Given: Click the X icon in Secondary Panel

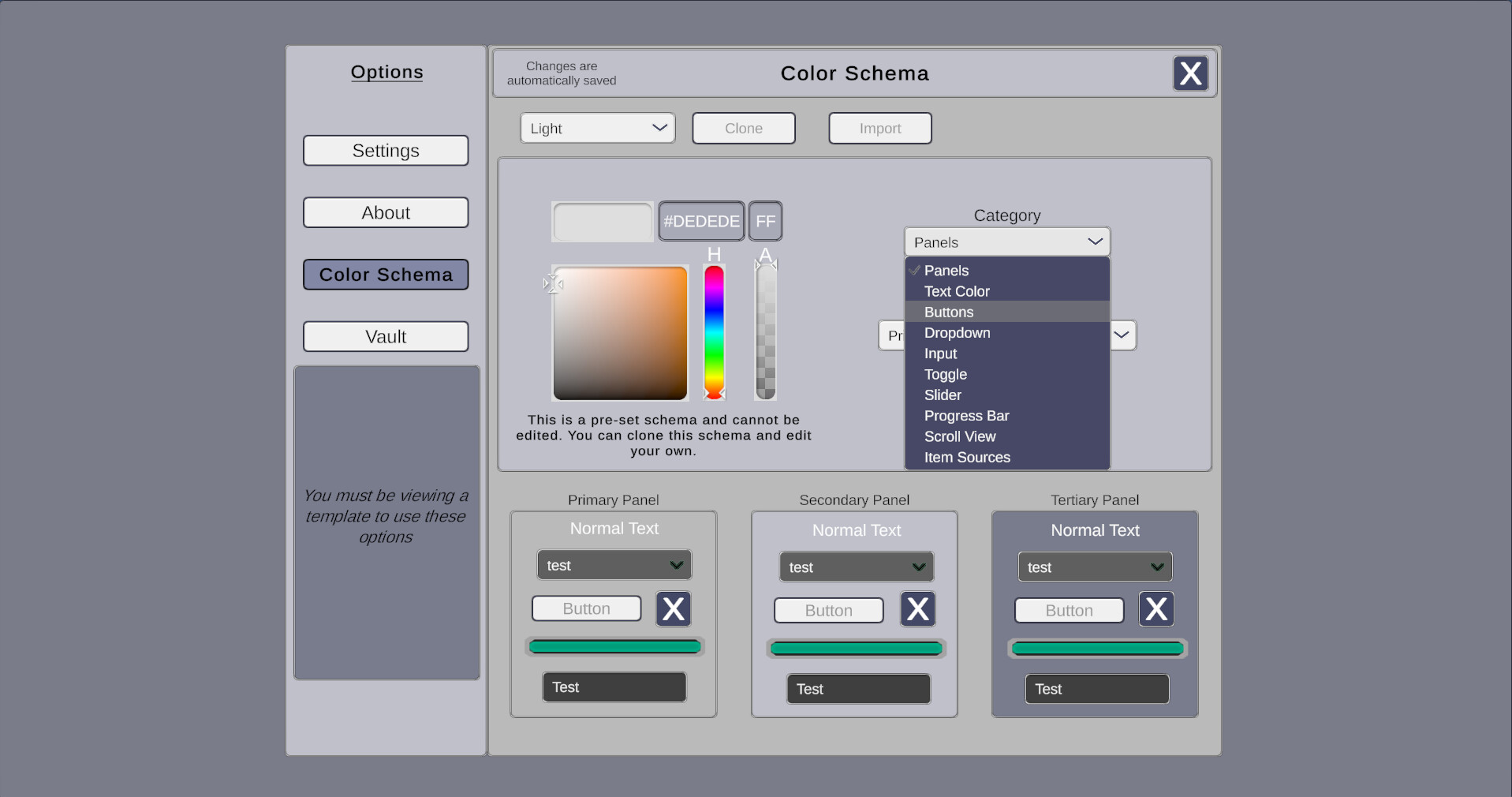Looking at the screenshot, I should (917, 608).
